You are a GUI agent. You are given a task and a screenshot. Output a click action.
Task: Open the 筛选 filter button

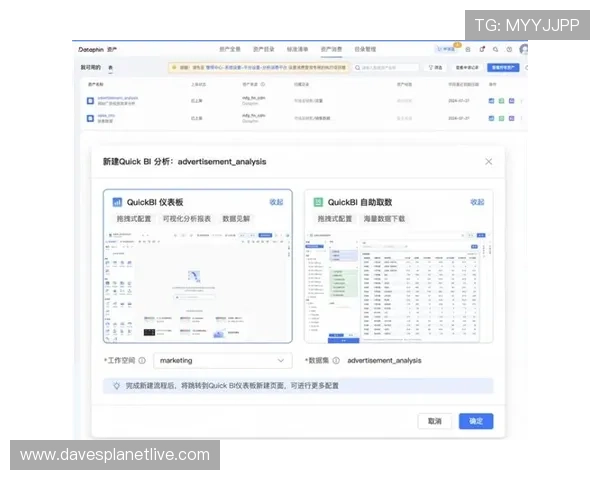[435, 68]
